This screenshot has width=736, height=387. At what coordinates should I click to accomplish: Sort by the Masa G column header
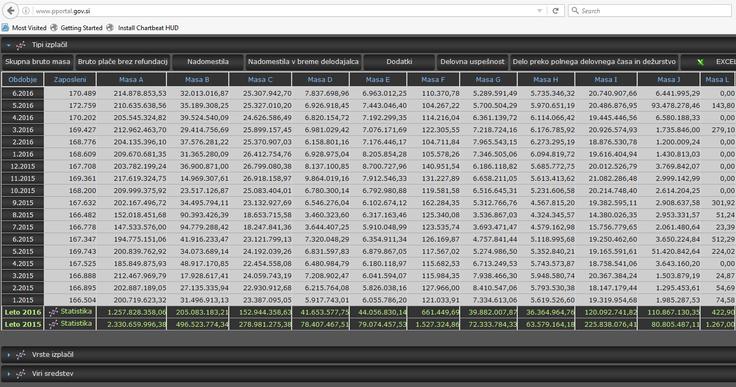489,80
